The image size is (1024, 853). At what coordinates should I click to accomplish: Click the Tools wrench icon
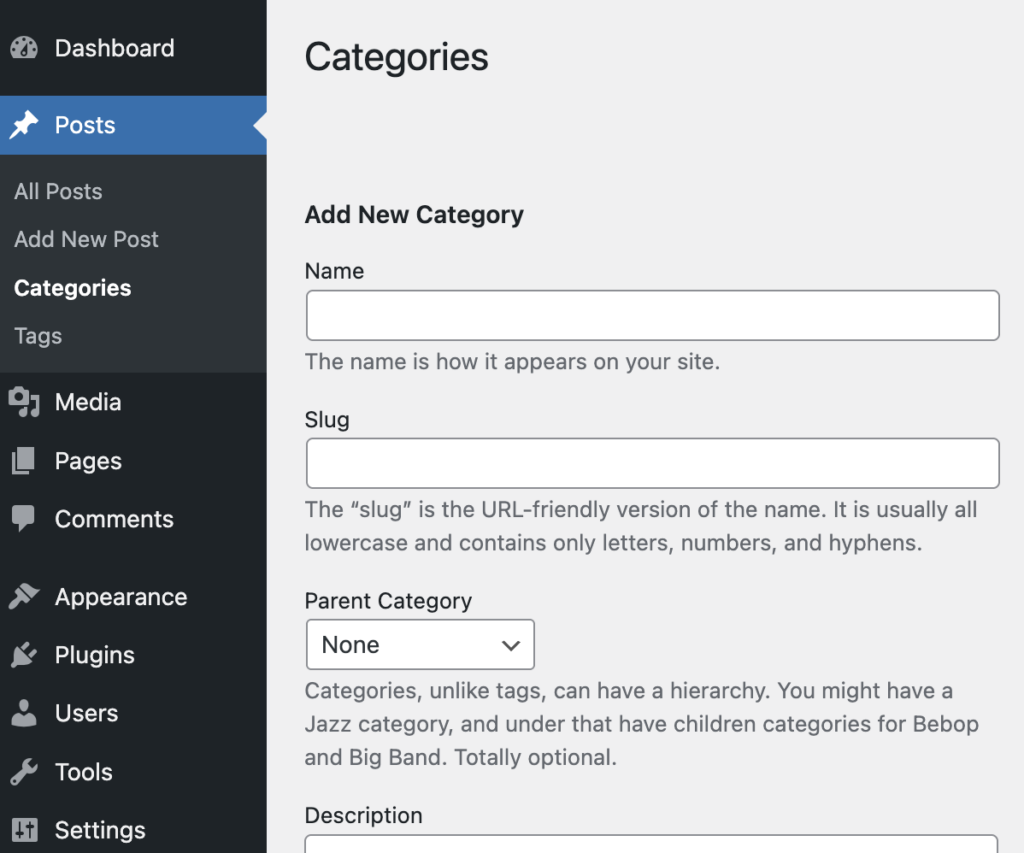[24, 772]
